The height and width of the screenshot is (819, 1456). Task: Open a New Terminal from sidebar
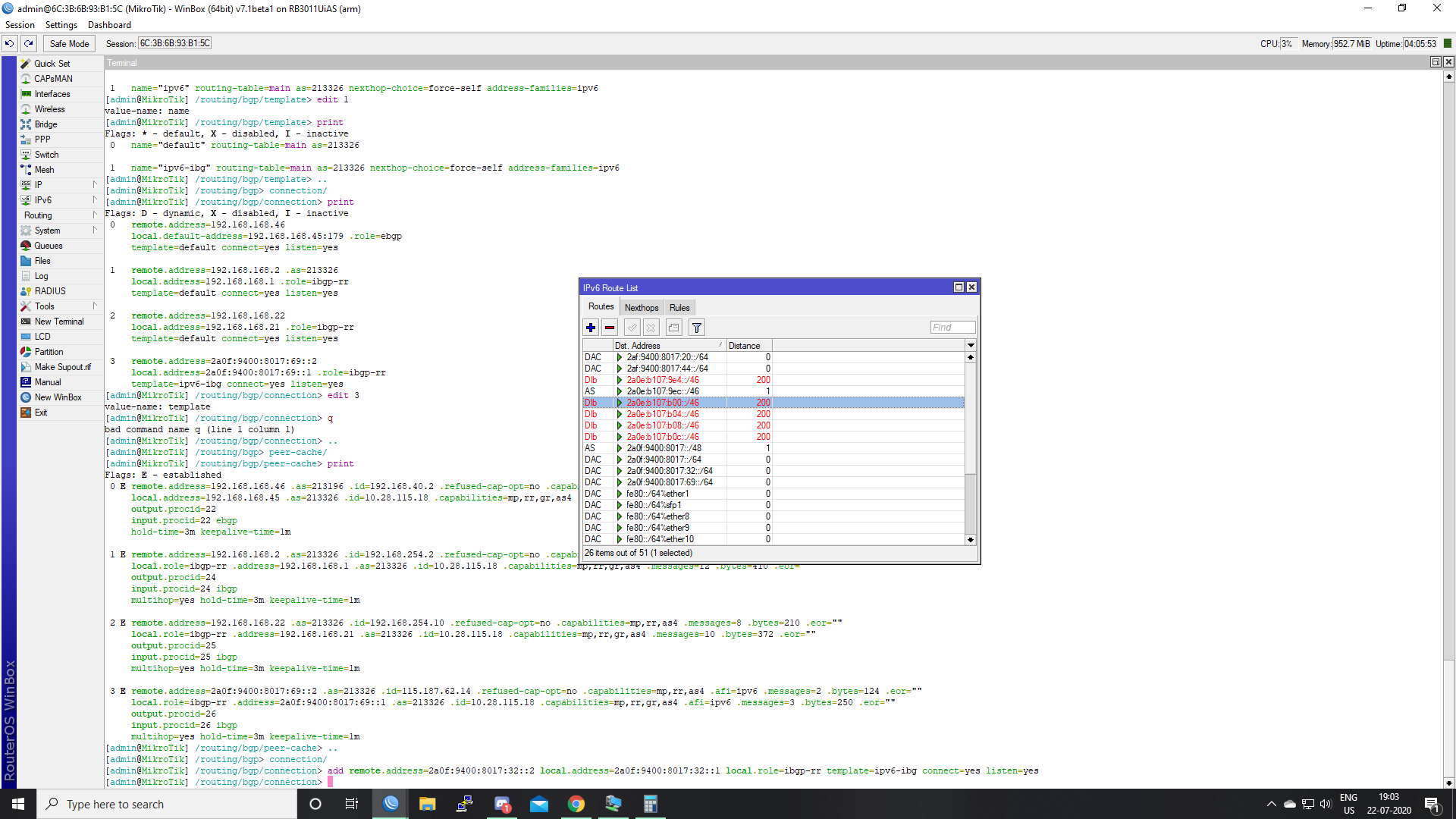[59, 322]
